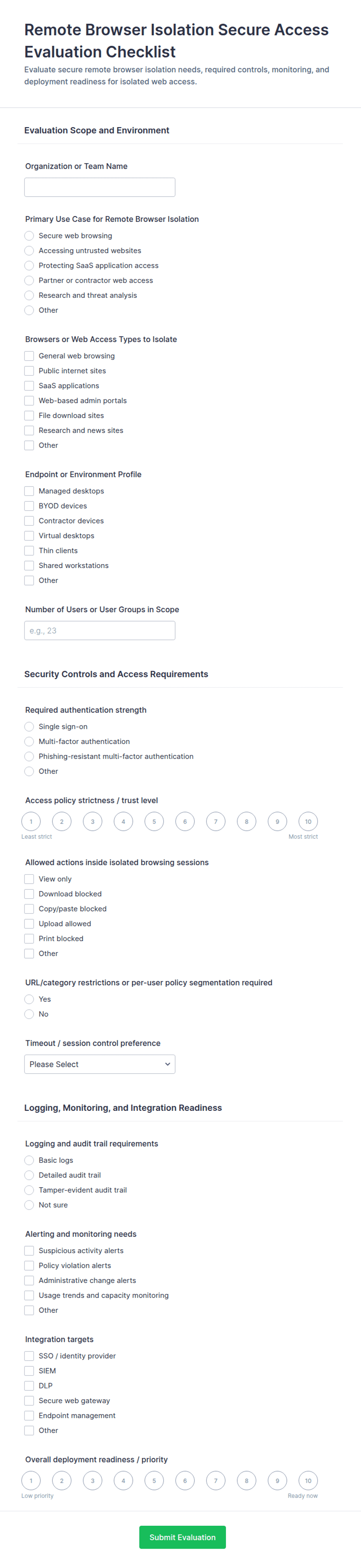Check the Copy/paste blocked checkbox
This screenshot has width=361, height=1568.
pos(29,909)
